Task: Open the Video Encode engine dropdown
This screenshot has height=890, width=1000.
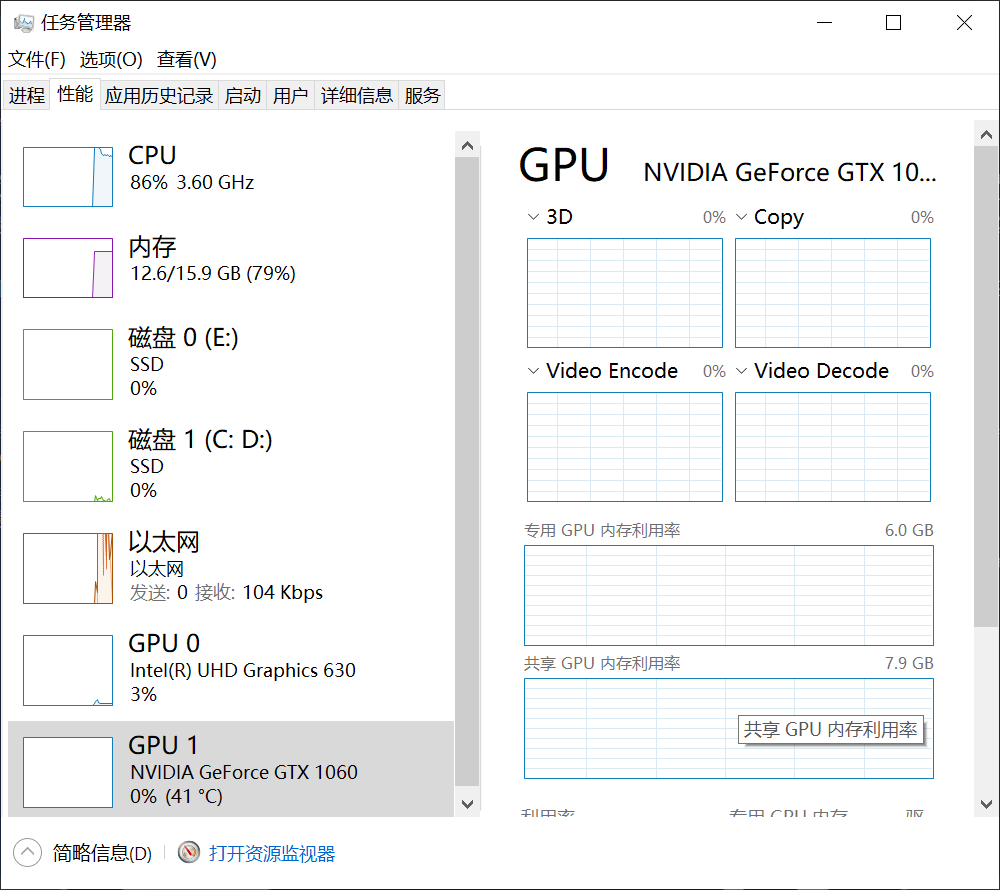Action: pos(533,370)
